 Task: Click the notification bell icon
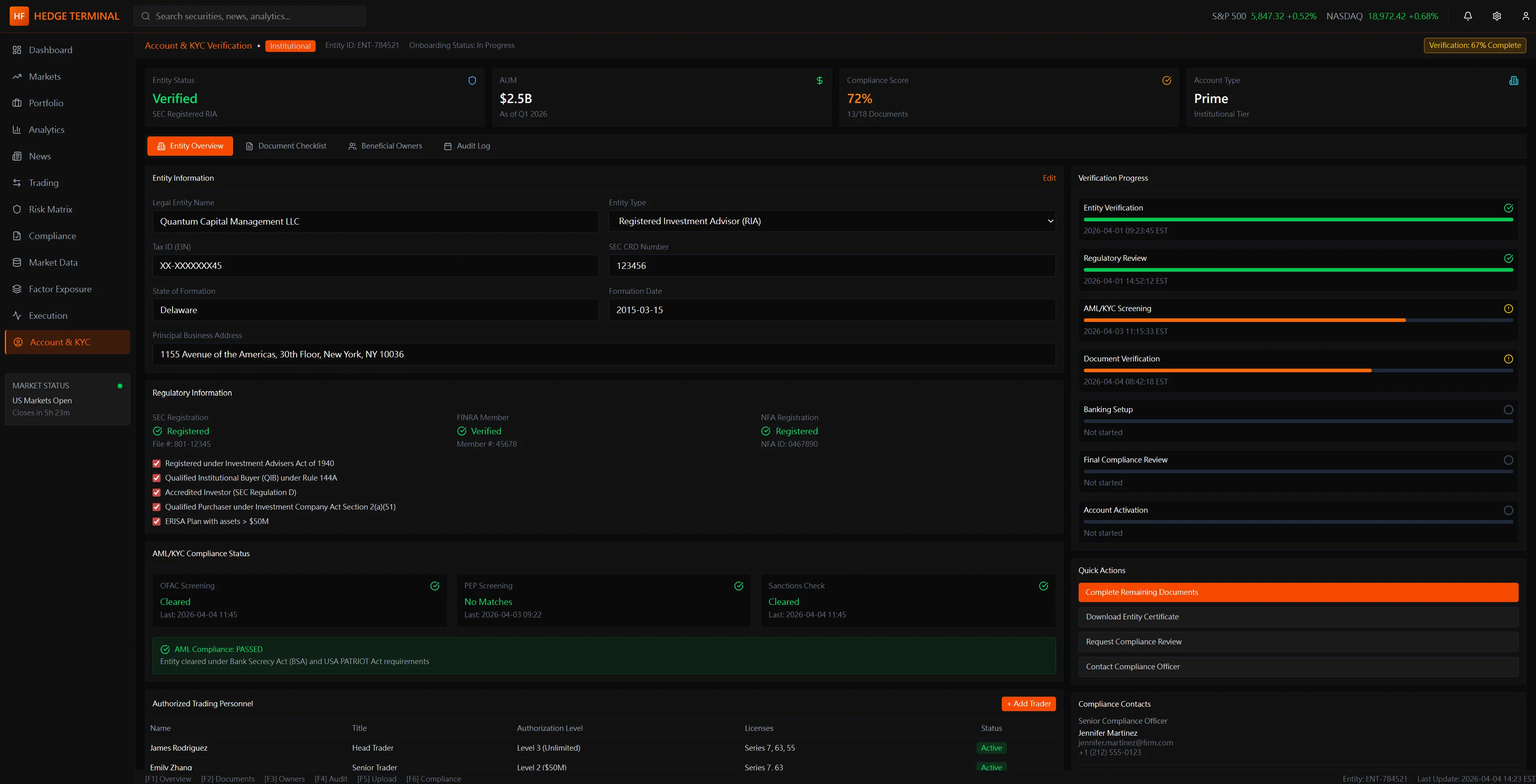pos(1468,16)
